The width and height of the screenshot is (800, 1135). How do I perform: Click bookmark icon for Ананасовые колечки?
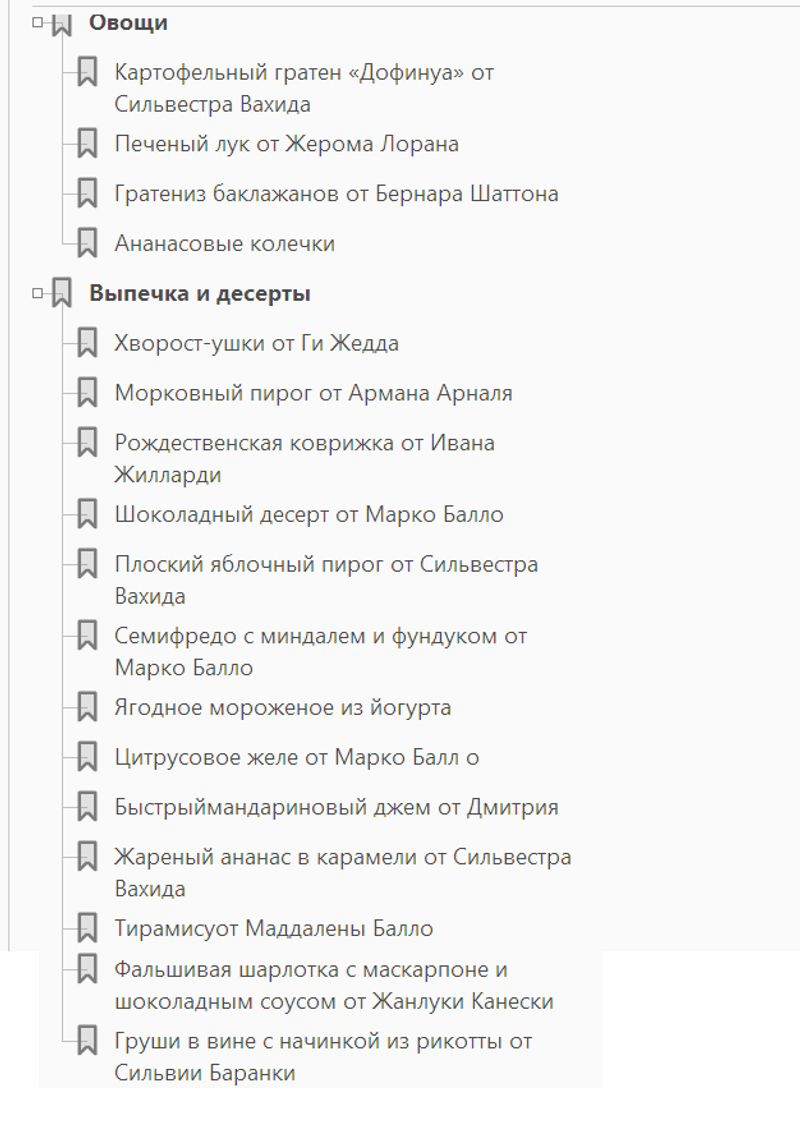tap(87, 244)
